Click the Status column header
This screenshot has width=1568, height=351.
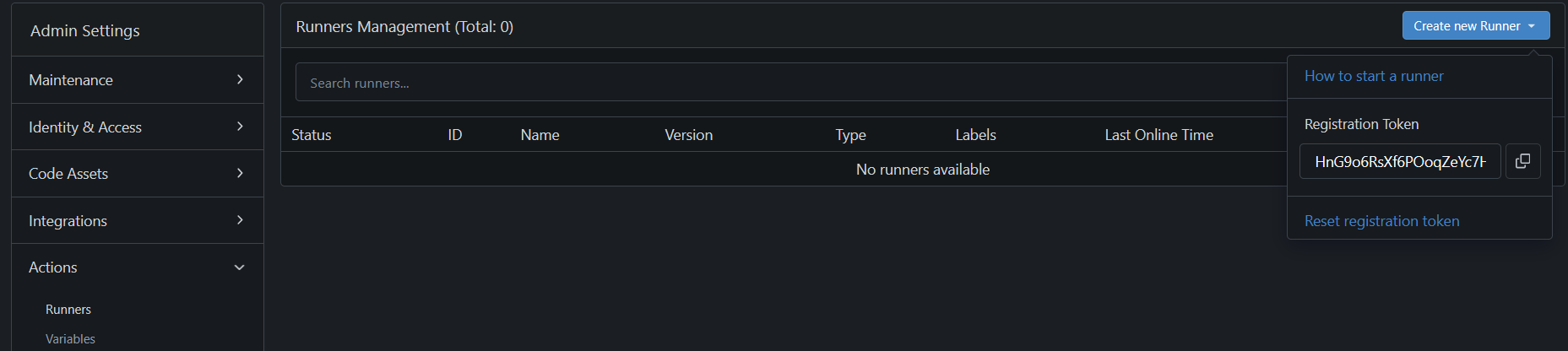coord(312,135)
